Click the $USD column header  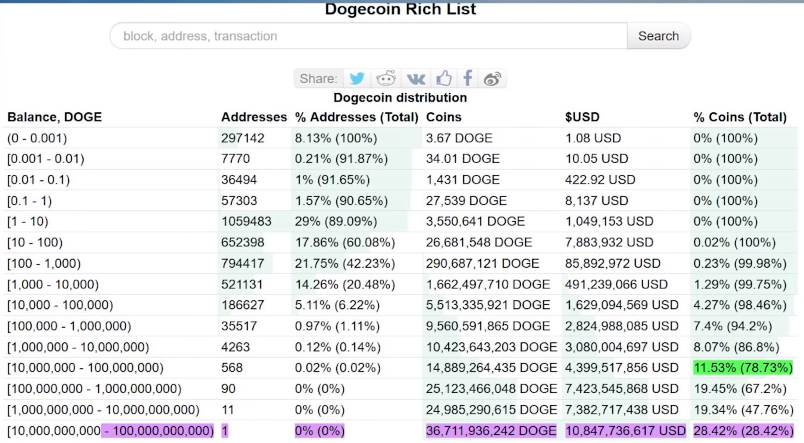pyautogui.click(x=582, y=117)
